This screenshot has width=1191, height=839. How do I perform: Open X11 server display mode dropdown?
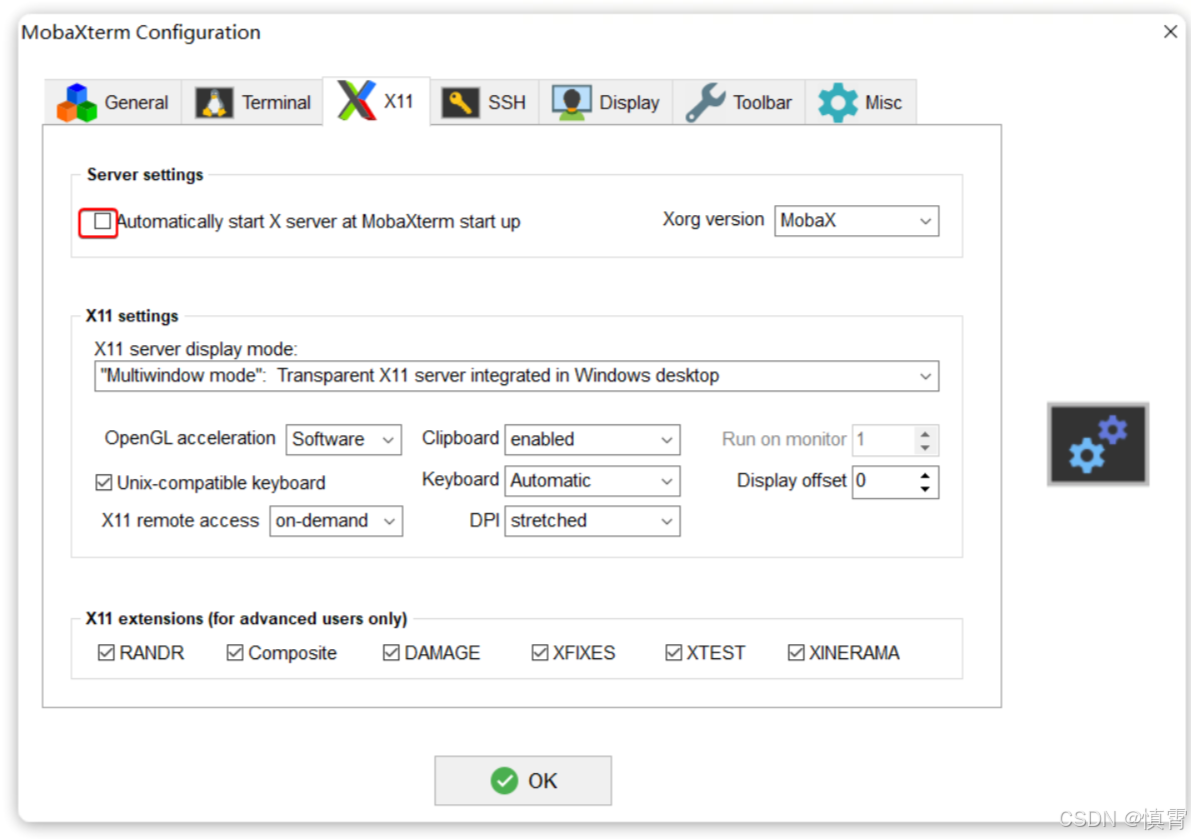517,376
